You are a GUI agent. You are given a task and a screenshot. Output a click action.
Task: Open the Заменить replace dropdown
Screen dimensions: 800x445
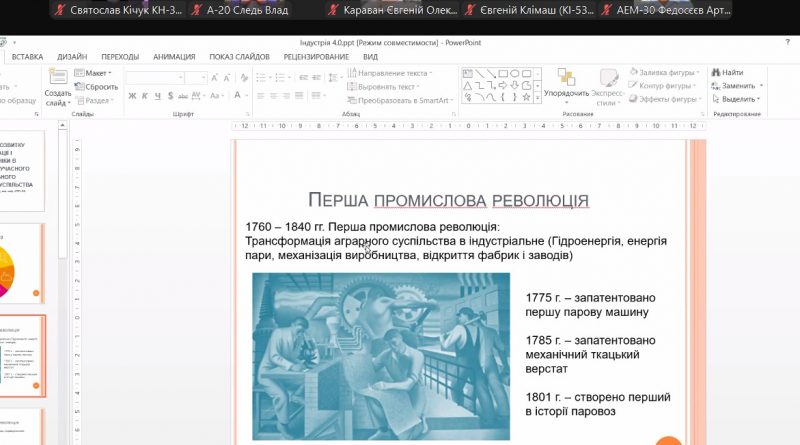737,86
